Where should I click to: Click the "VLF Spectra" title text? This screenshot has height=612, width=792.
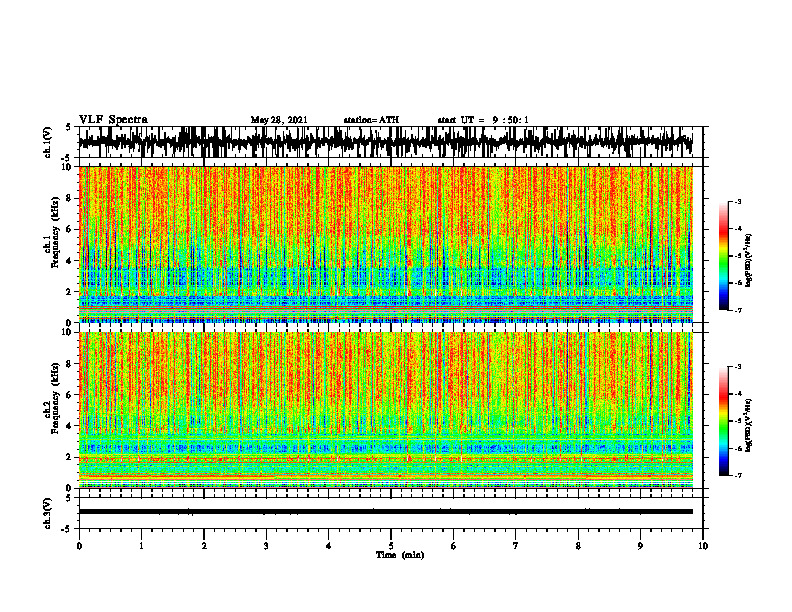point(113,120)
